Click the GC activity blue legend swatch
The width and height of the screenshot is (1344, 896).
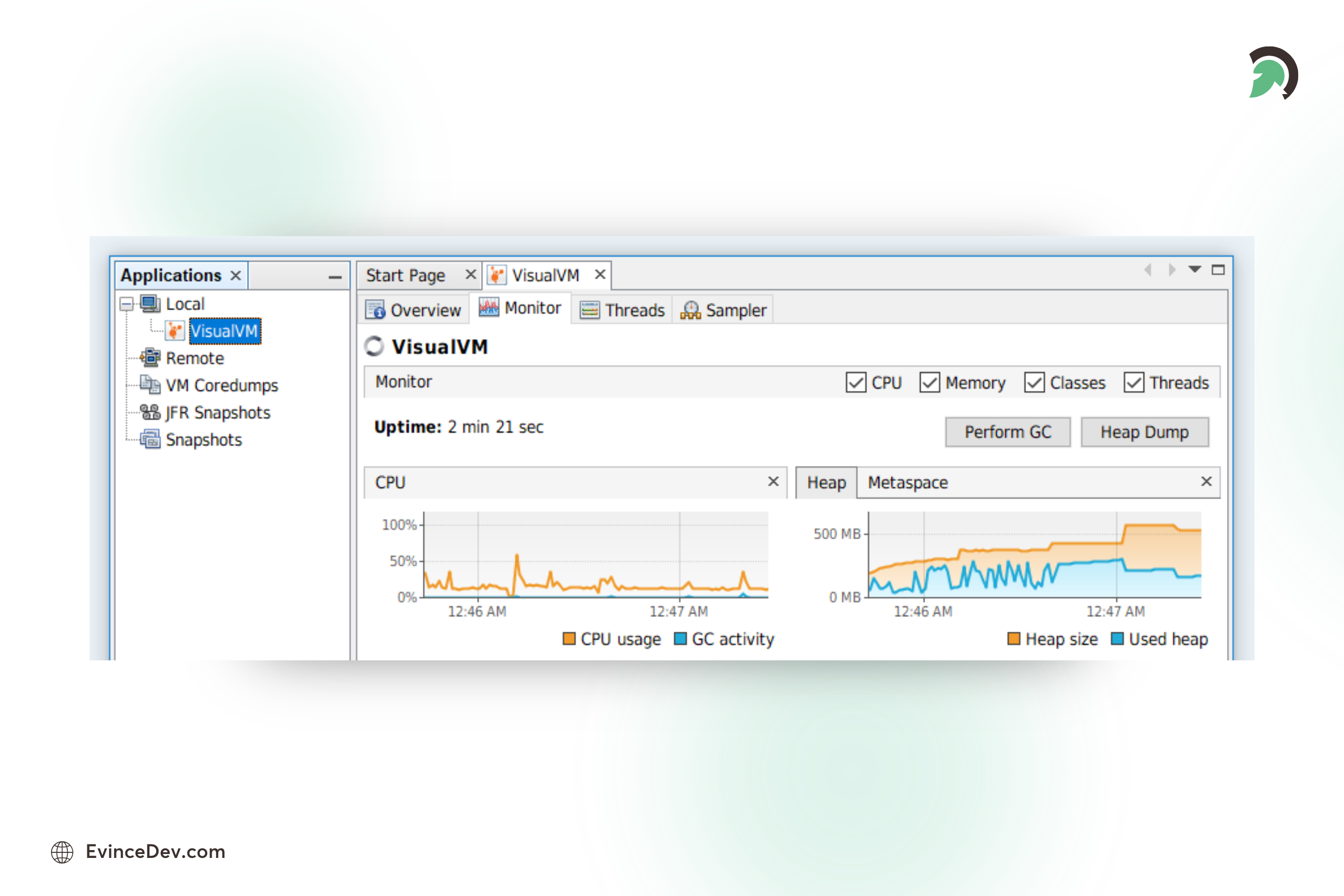(680, 638)
